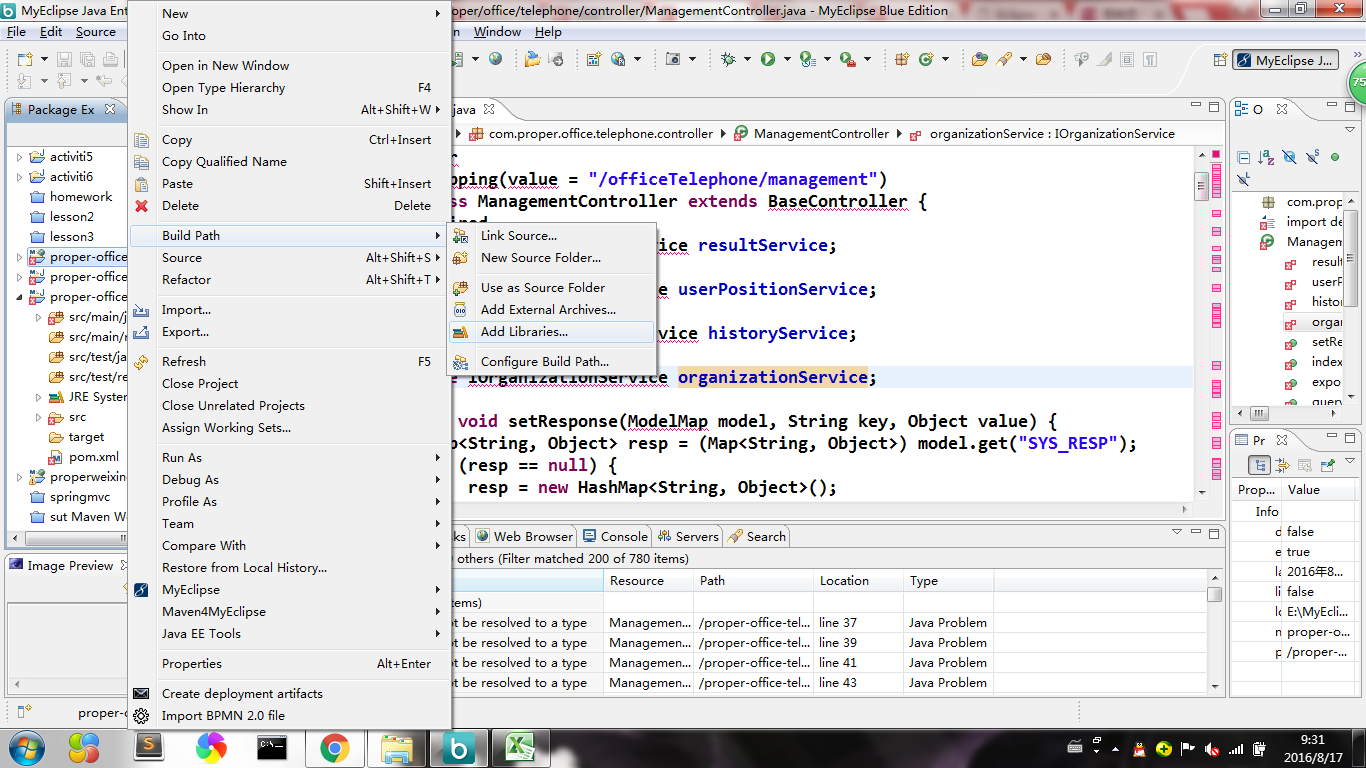Open the Help menu

[548, 32]
